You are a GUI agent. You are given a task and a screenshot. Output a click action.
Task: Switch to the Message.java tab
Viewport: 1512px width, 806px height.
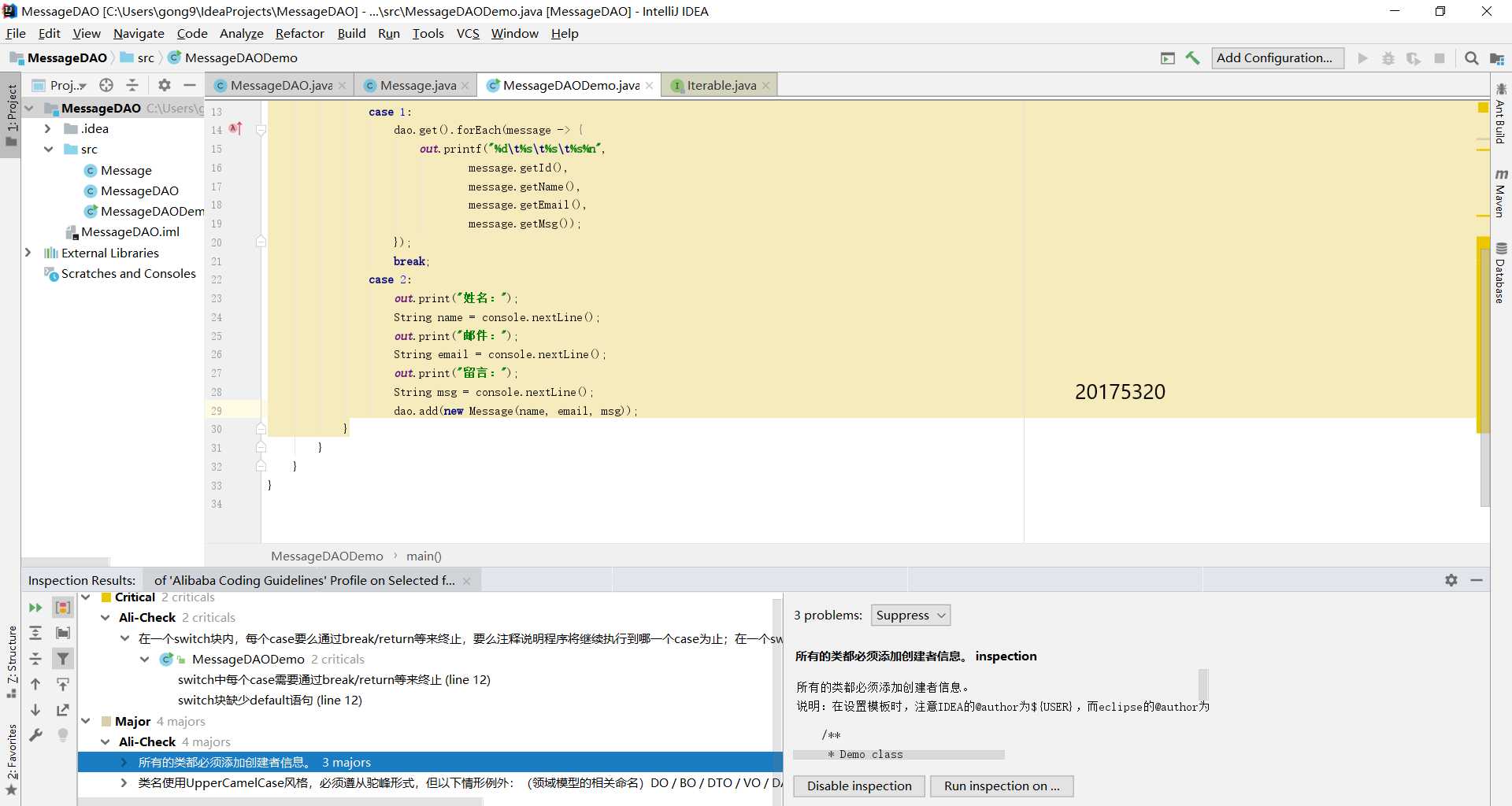[x=417, y=85]
